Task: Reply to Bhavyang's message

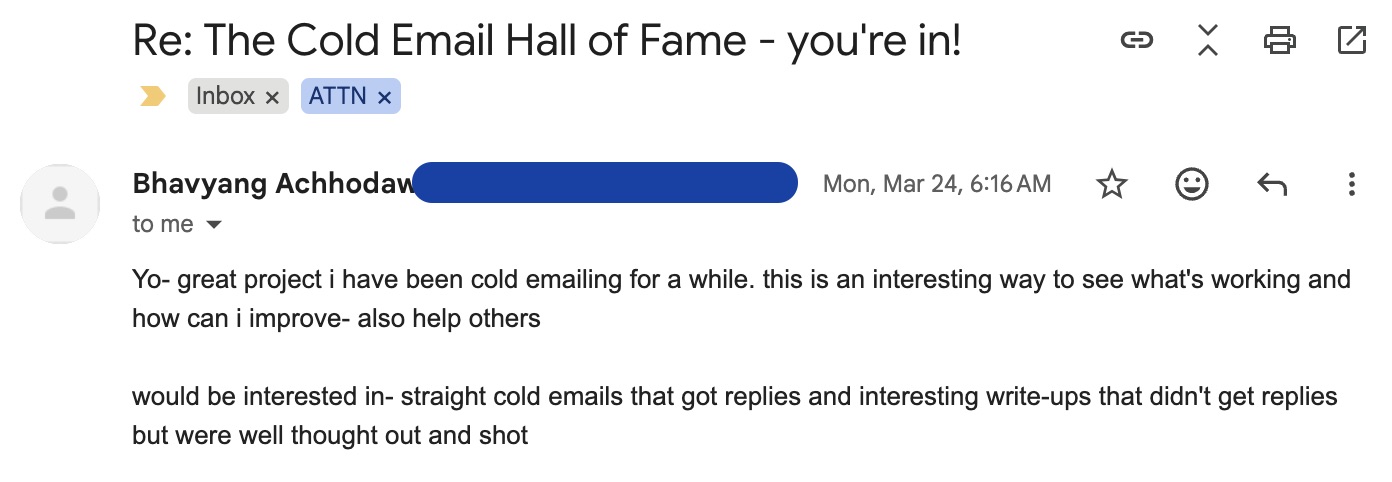Action: (1271, 184)
